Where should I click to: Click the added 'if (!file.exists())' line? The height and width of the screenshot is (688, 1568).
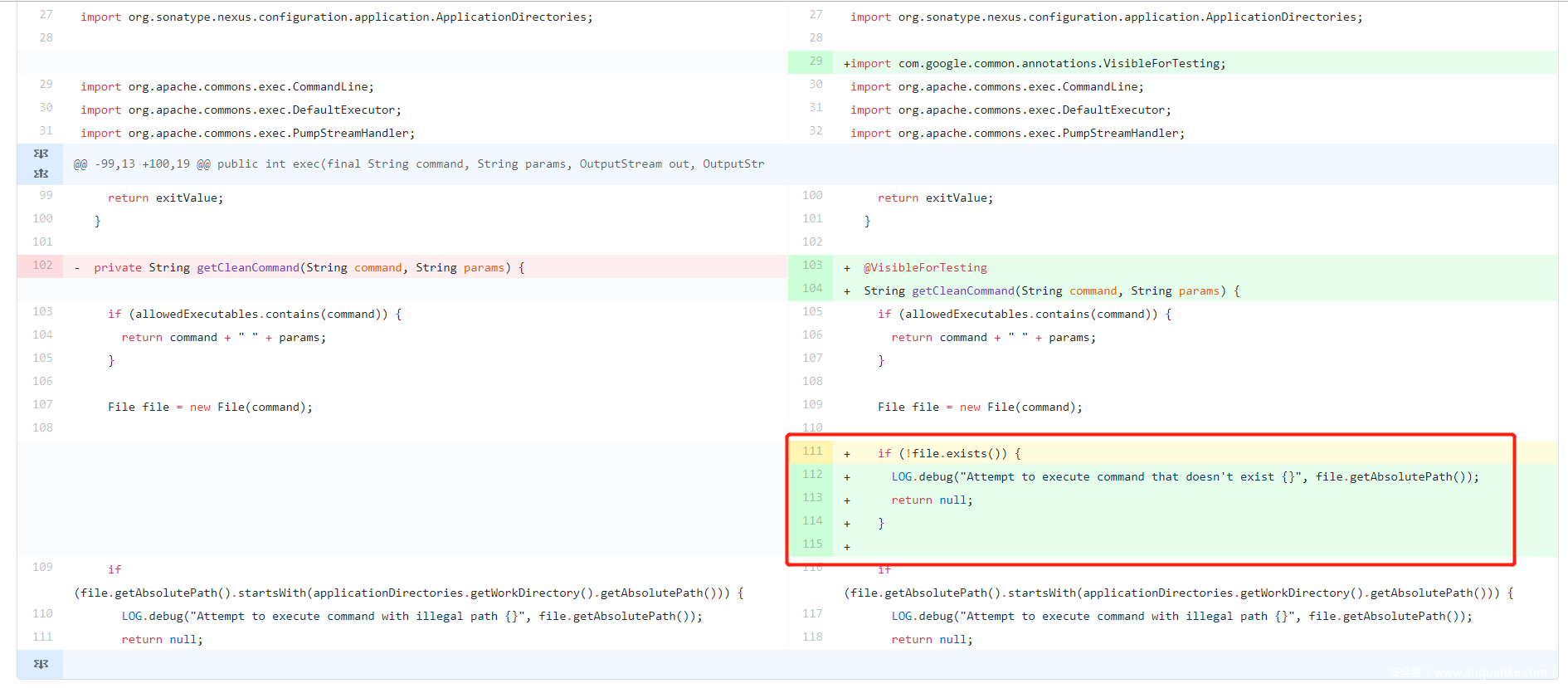(x=949, y=454)
